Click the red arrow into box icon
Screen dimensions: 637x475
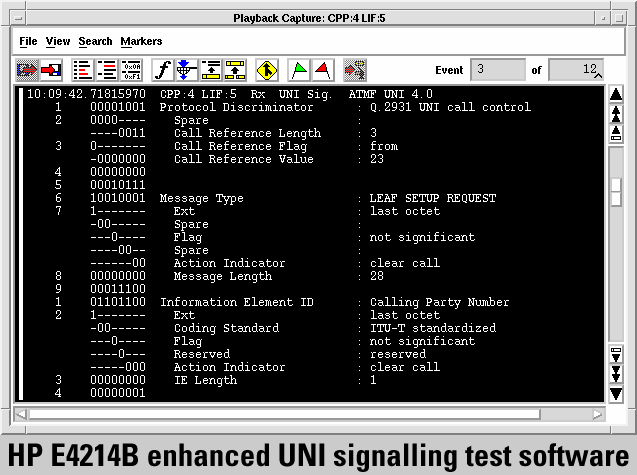[49, 70]
